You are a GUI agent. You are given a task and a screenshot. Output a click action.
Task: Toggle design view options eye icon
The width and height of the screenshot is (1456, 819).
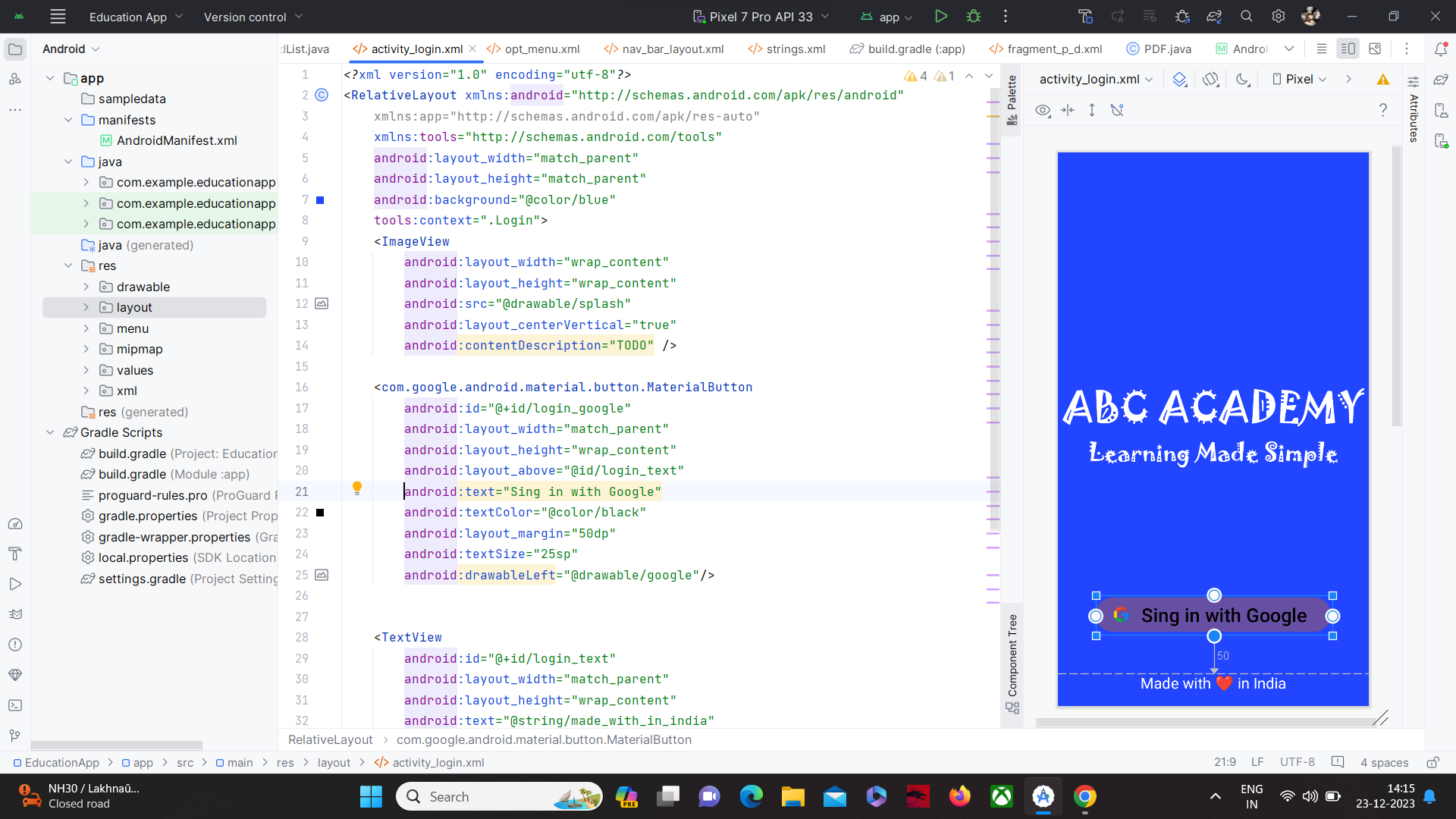point(1043,111)
